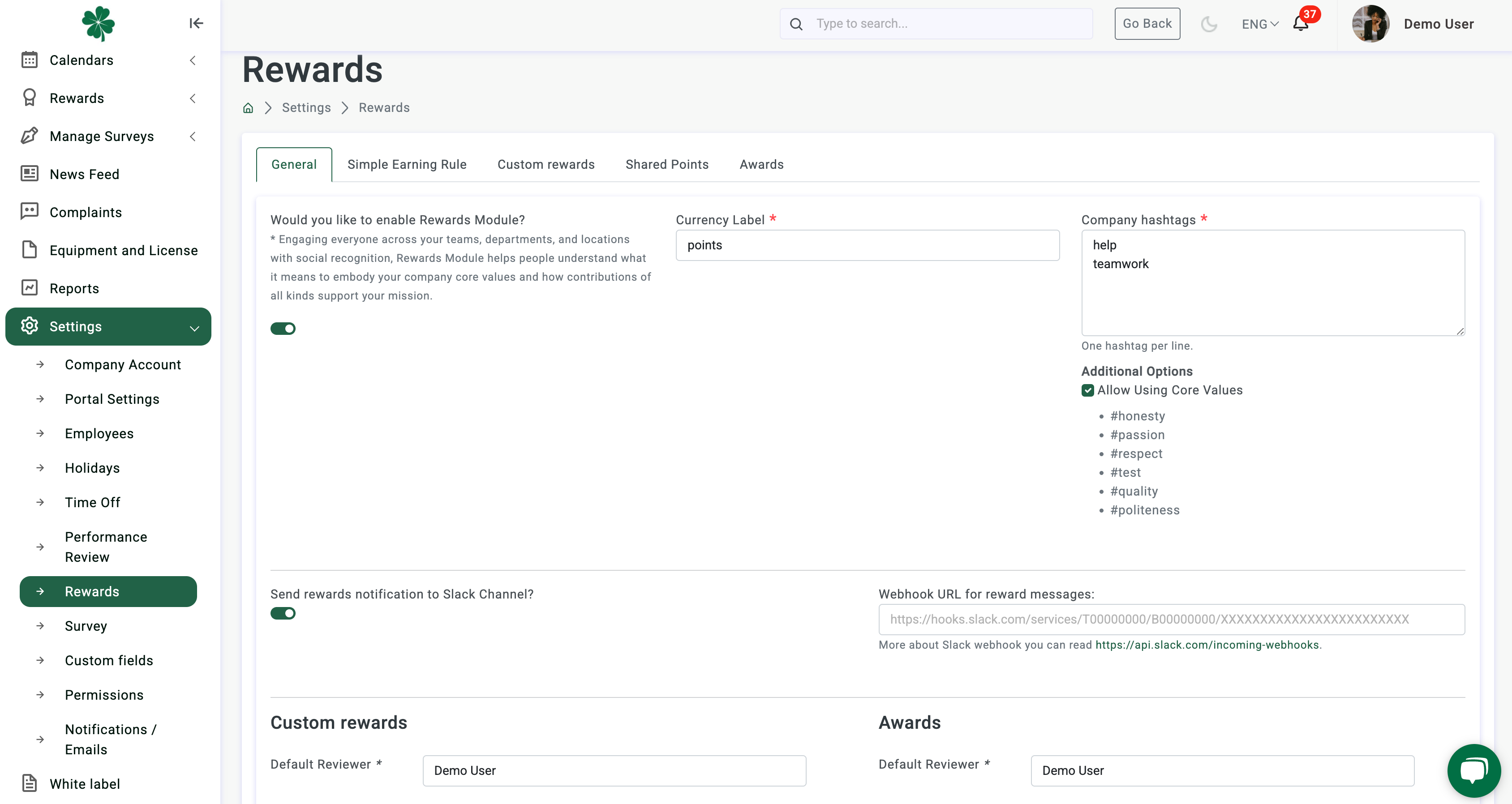The height and width of the screenshot is (804, 1512).
Task: Click the Reports chart icon
Action: pyautogui.click(x=30, y=288)
